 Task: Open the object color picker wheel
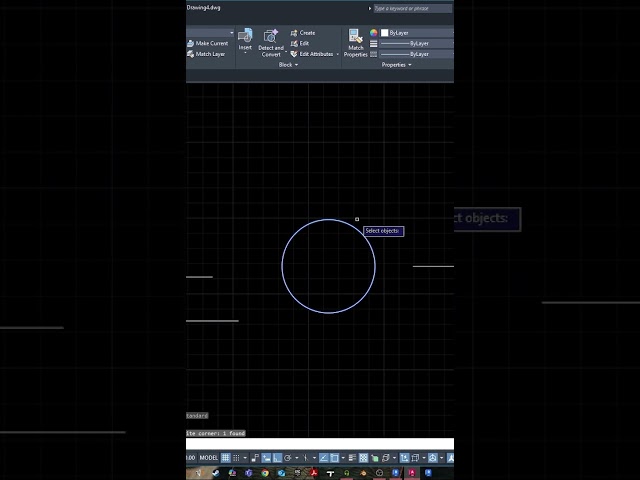pos(373,33)
